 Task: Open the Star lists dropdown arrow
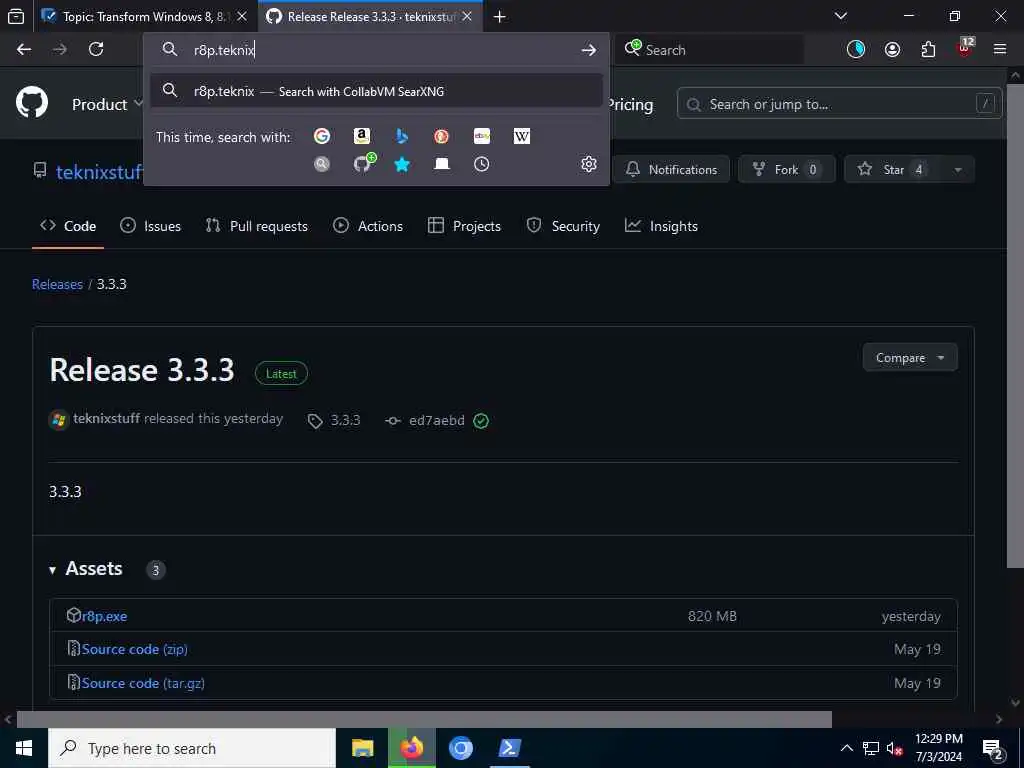click(957, 170)
